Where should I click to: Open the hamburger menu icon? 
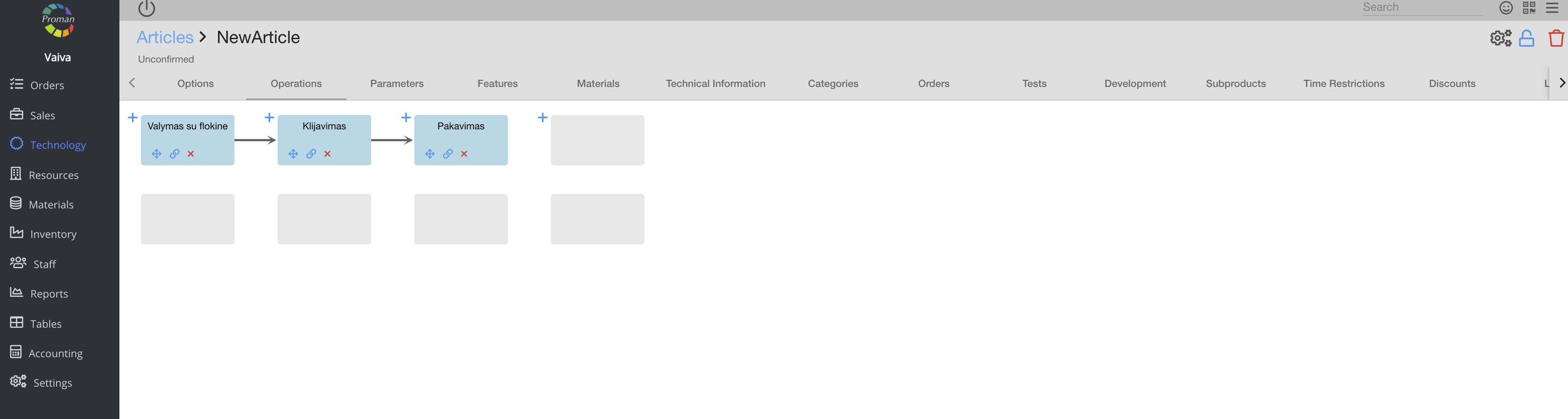(x=1552, y=8)
